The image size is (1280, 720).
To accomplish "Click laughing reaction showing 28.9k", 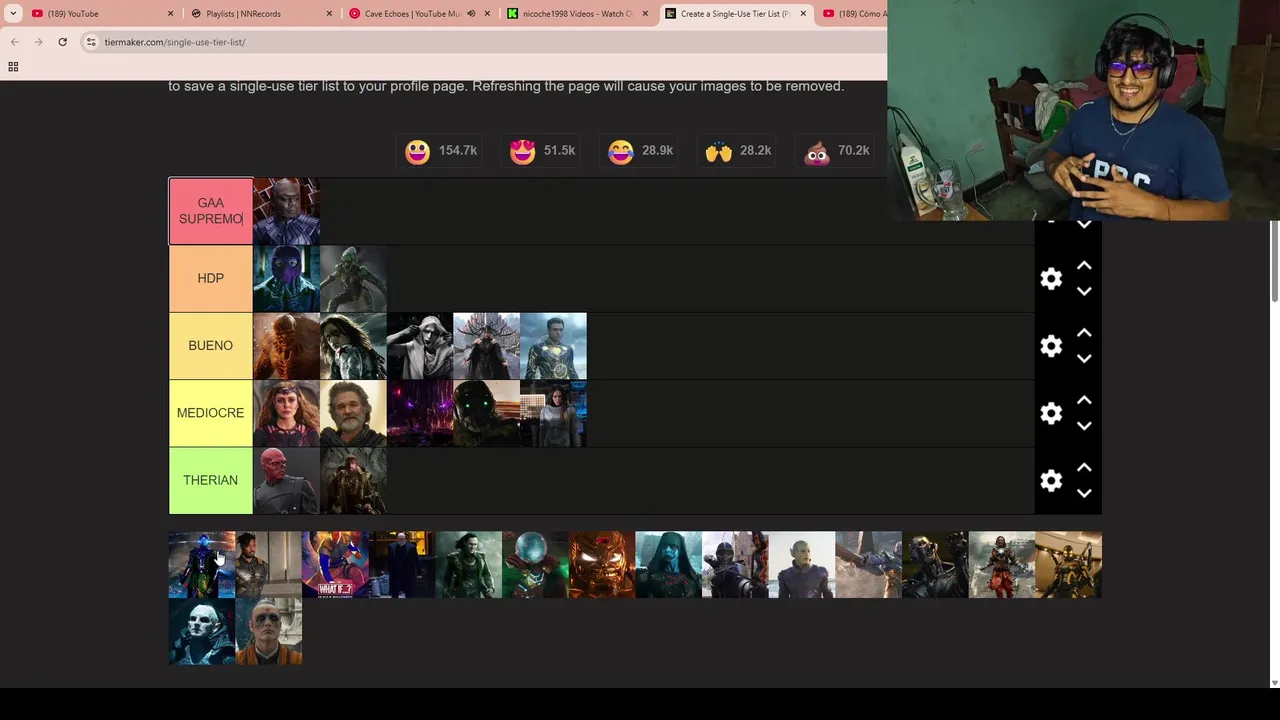I will [x=640, y=151].
